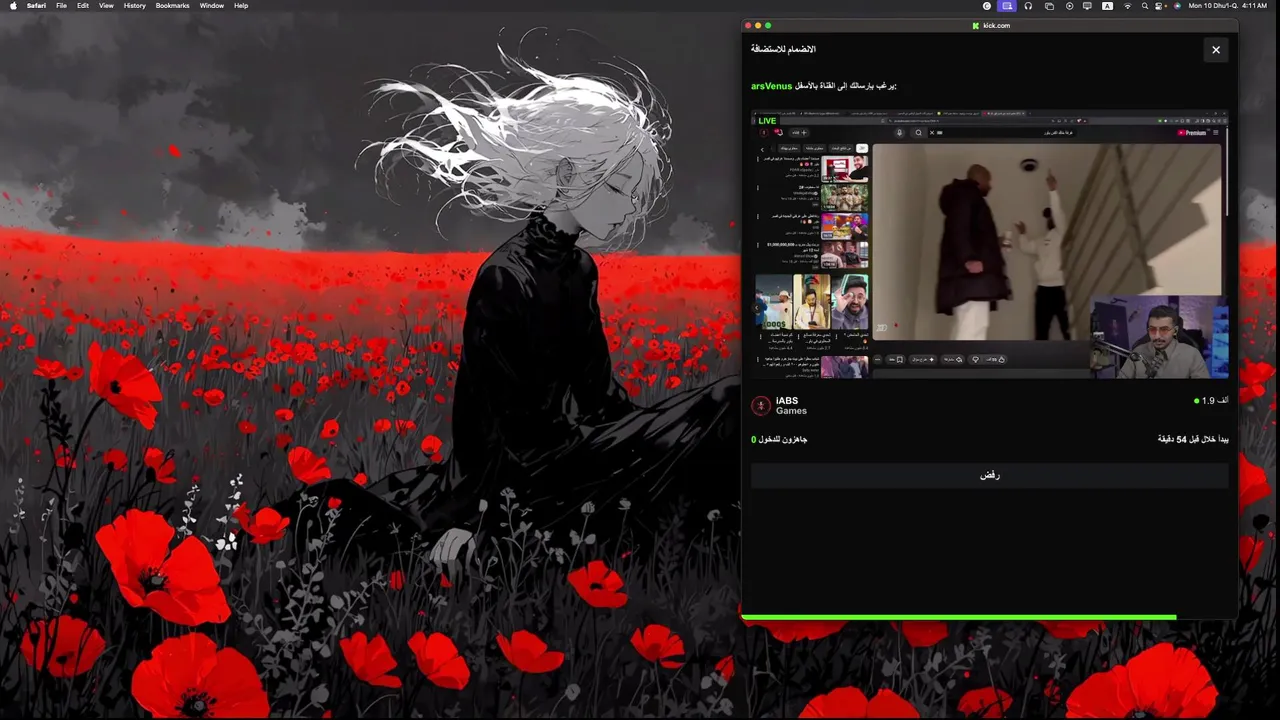Open the display mirroring menu bar icon
This screenshot has width=1280, height=720.
[1087, 5]
